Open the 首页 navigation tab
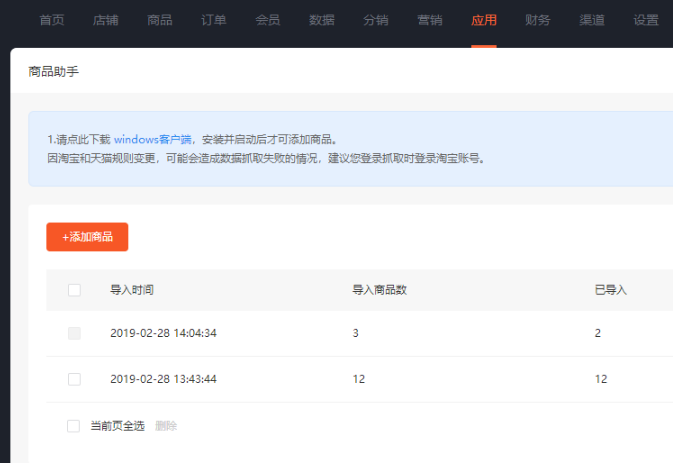 pyautogui.click(x=52, y=20)
